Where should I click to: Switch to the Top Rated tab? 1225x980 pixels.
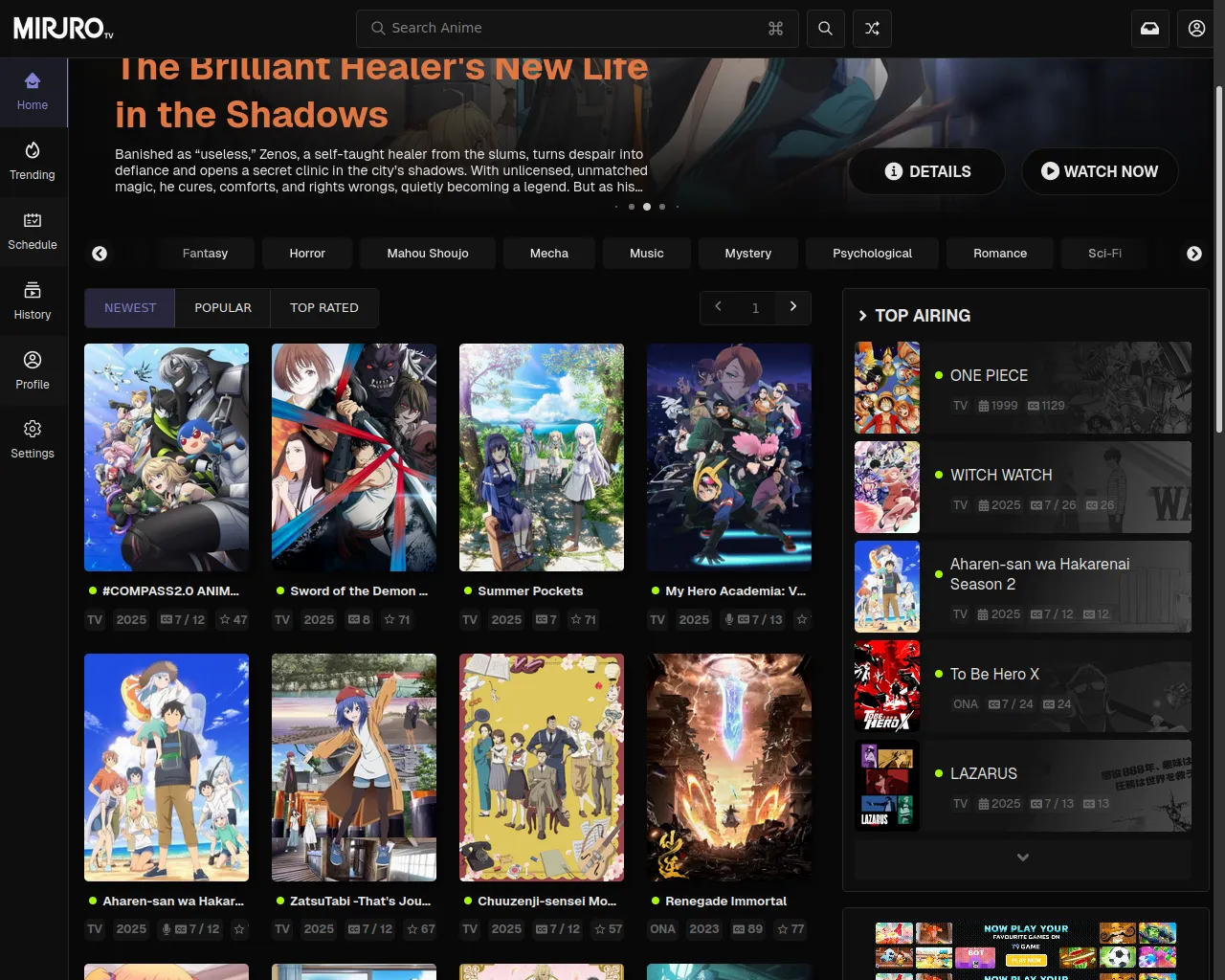324,308
